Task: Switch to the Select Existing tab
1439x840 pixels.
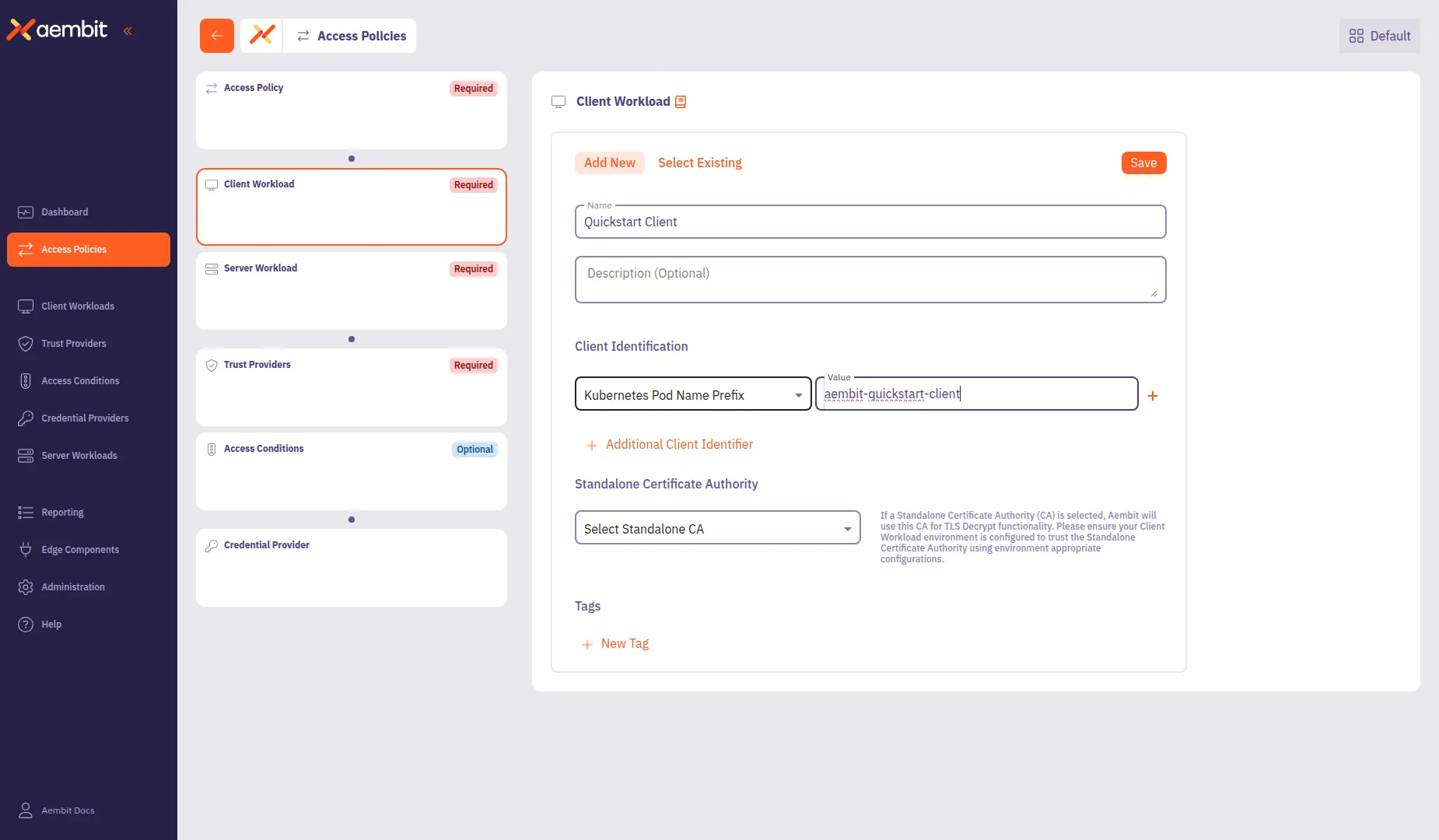Action: [699, 163]
